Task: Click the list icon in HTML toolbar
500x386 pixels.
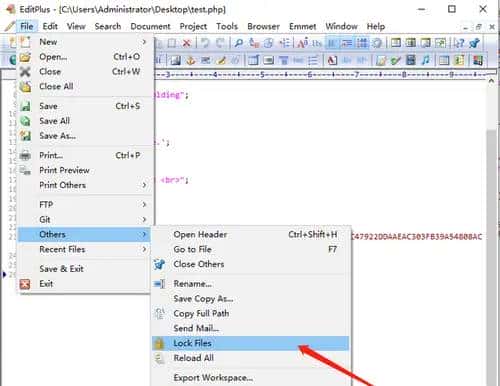Action: 313,60
